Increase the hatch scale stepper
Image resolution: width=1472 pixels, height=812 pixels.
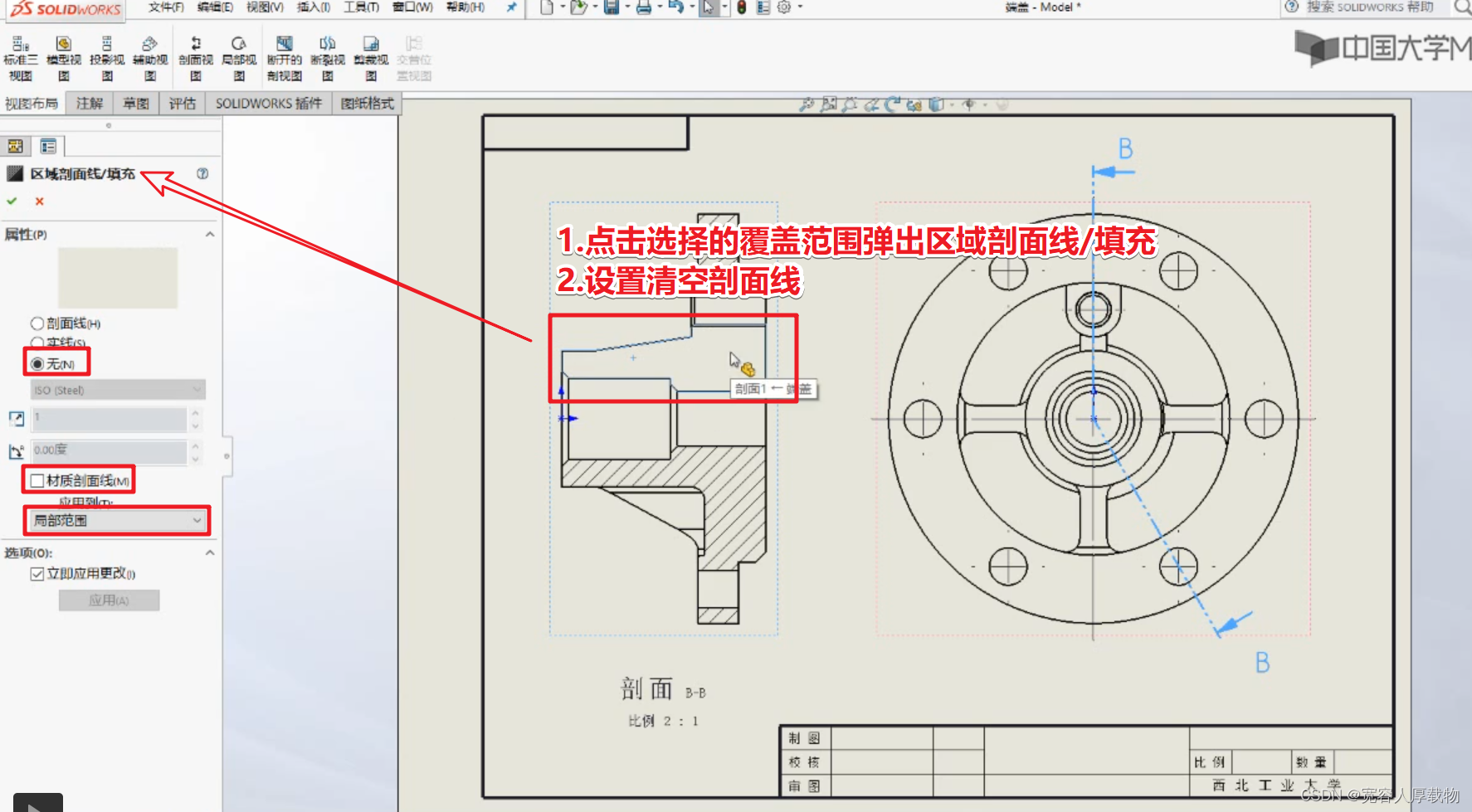click(x=196, y=413)
